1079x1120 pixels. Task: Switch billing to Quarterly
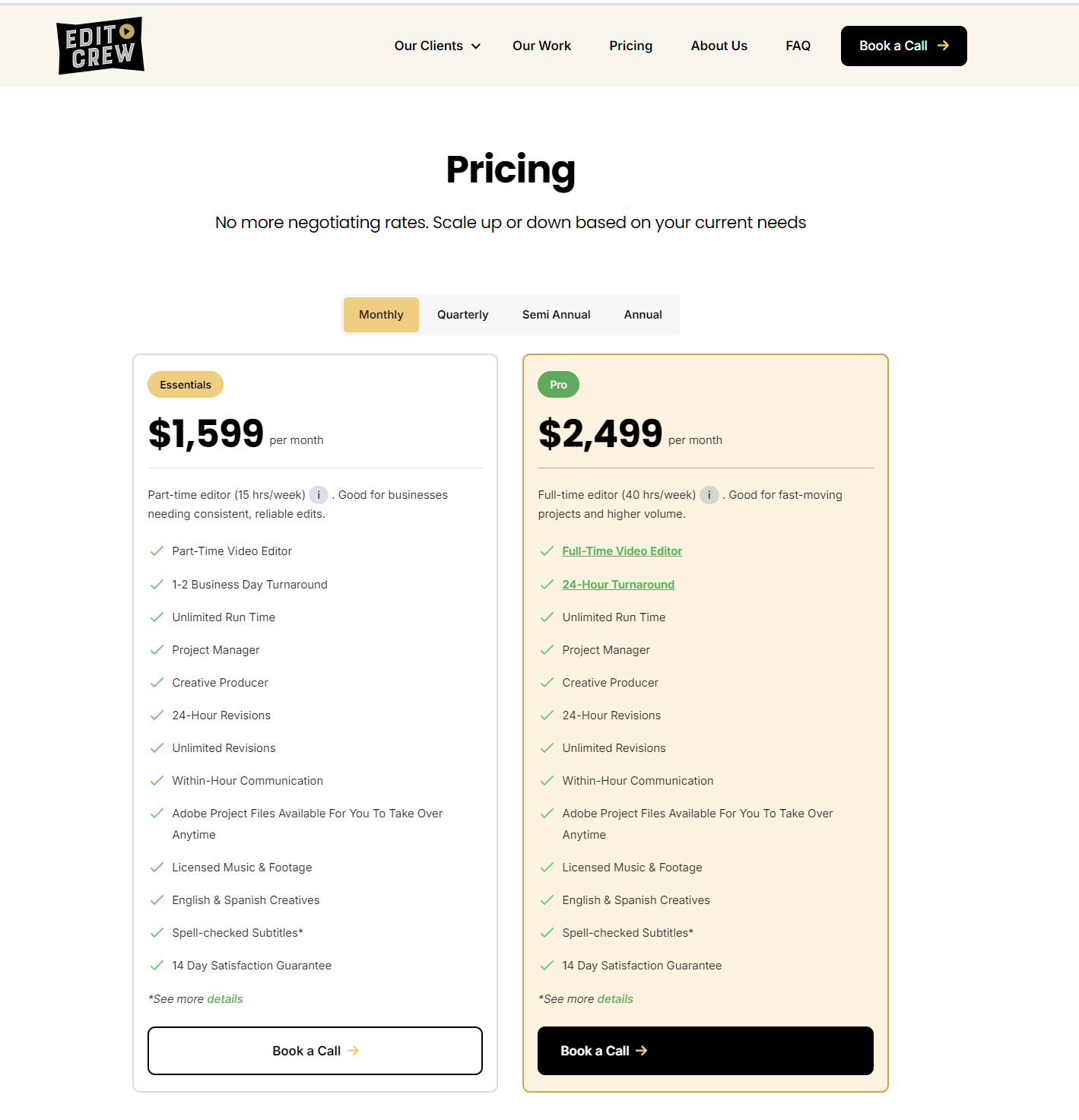(462, 315)
